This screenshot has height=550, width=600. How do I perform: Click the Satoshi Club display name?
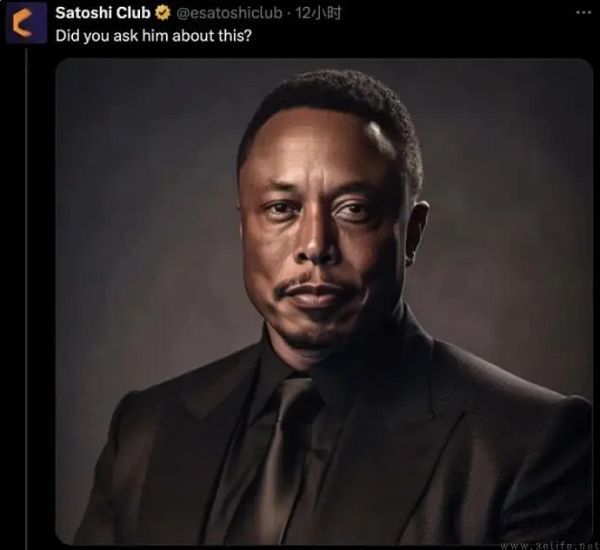(x=103, y=13)
